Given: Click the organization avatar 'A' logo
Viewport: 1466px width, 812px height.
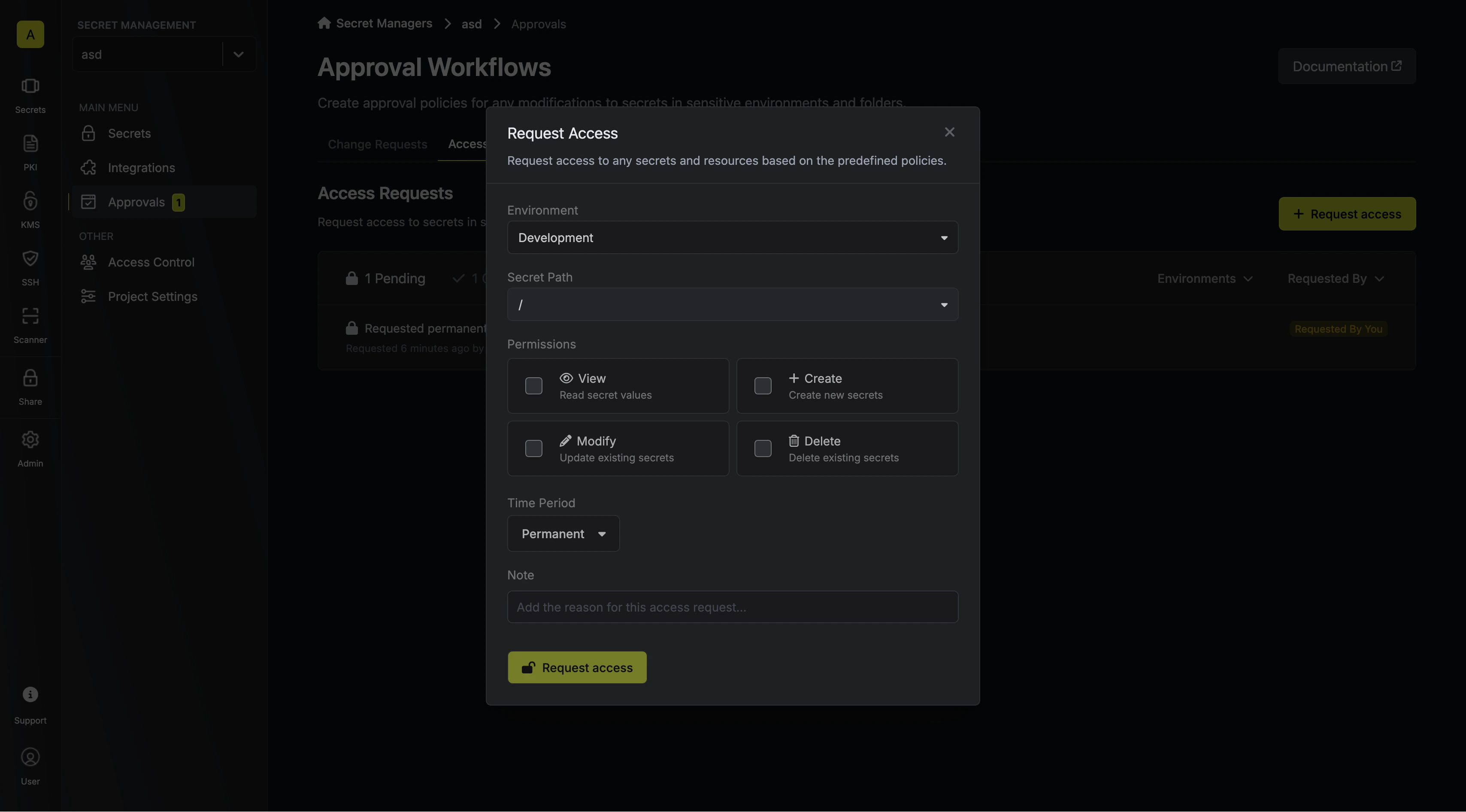Looking at the screenshot, I should (30, 34).
